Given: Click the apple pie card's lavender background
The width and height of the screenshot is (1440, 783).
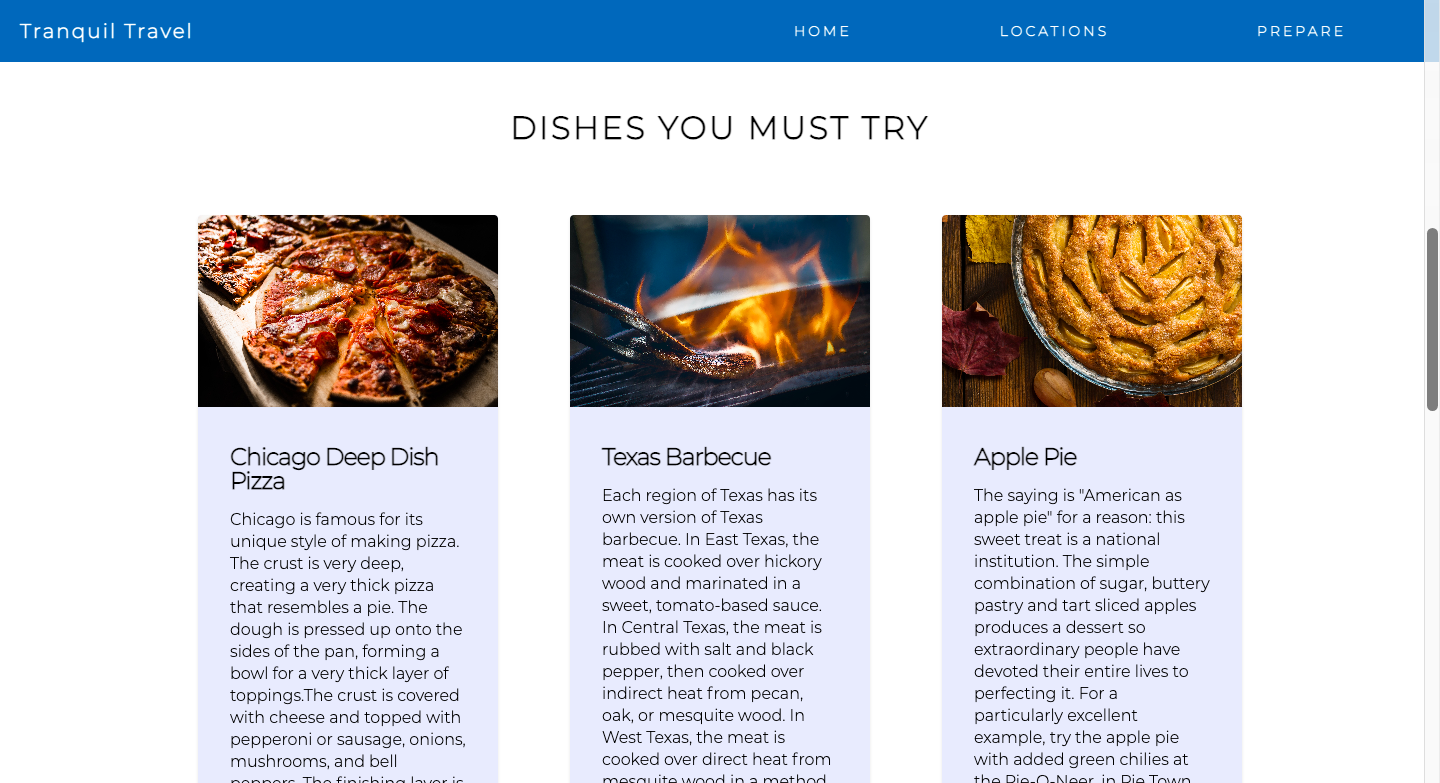Looking at the screenshot, I should (1228, 600).
